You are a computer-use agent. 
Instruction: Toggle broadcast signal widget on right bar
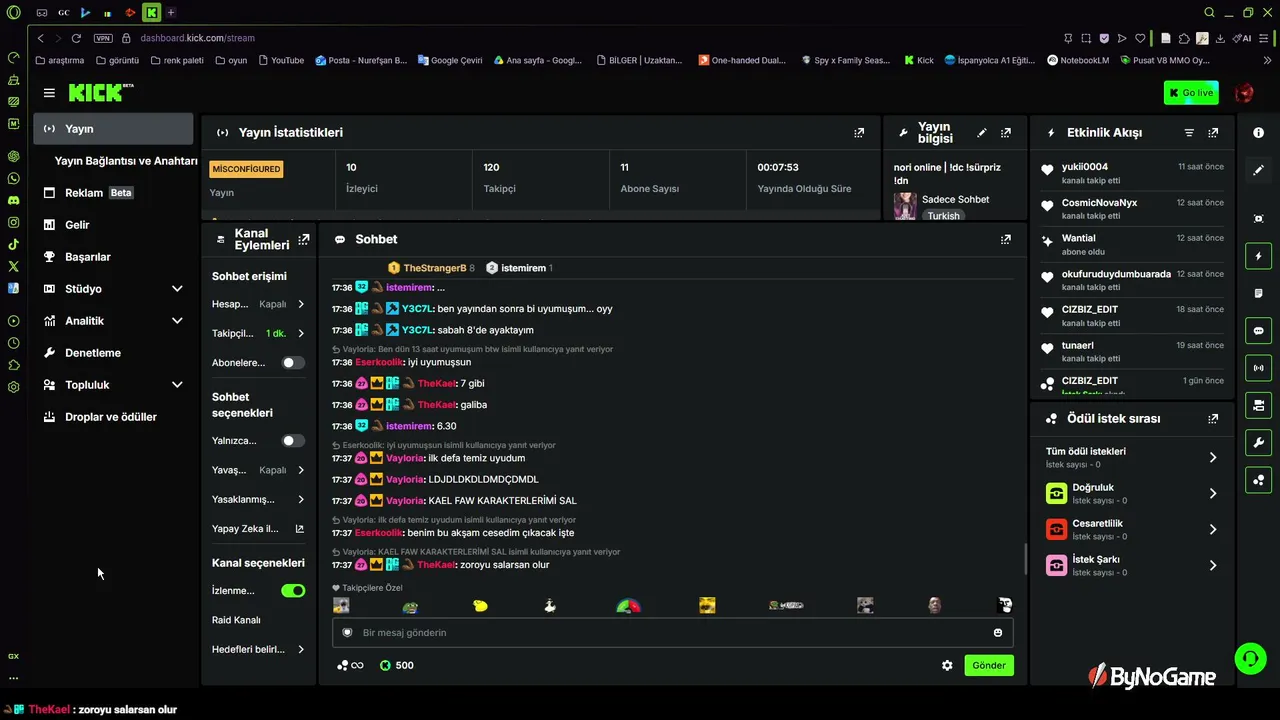pos(1258,368)
